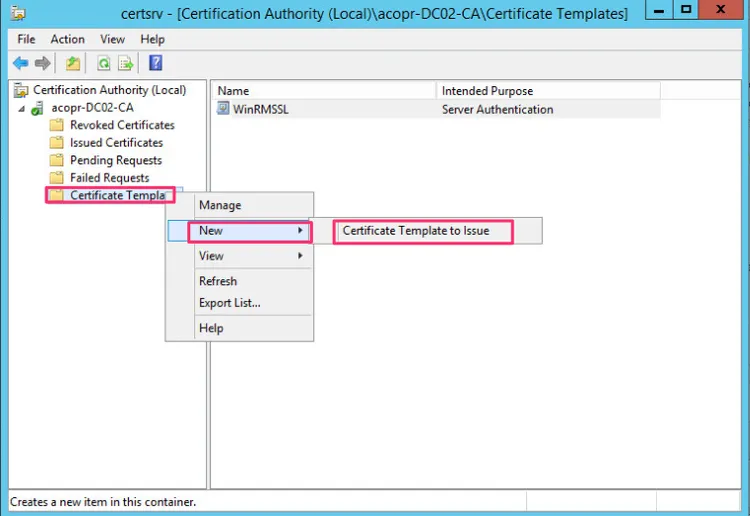Choose Certificate Template to Issue
The height and width of the screenshot is (516, 750).
416,231
